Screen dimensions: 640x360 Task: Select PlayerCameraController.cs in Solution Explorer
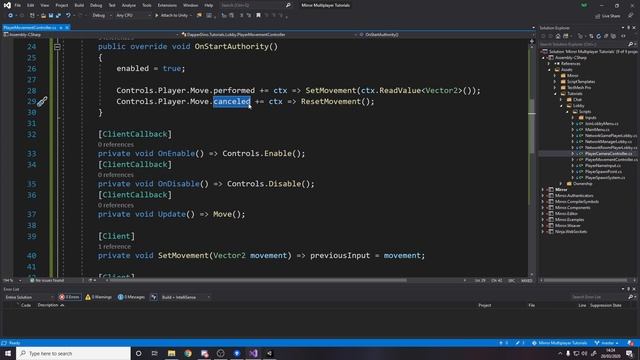[x=608, y=153]
